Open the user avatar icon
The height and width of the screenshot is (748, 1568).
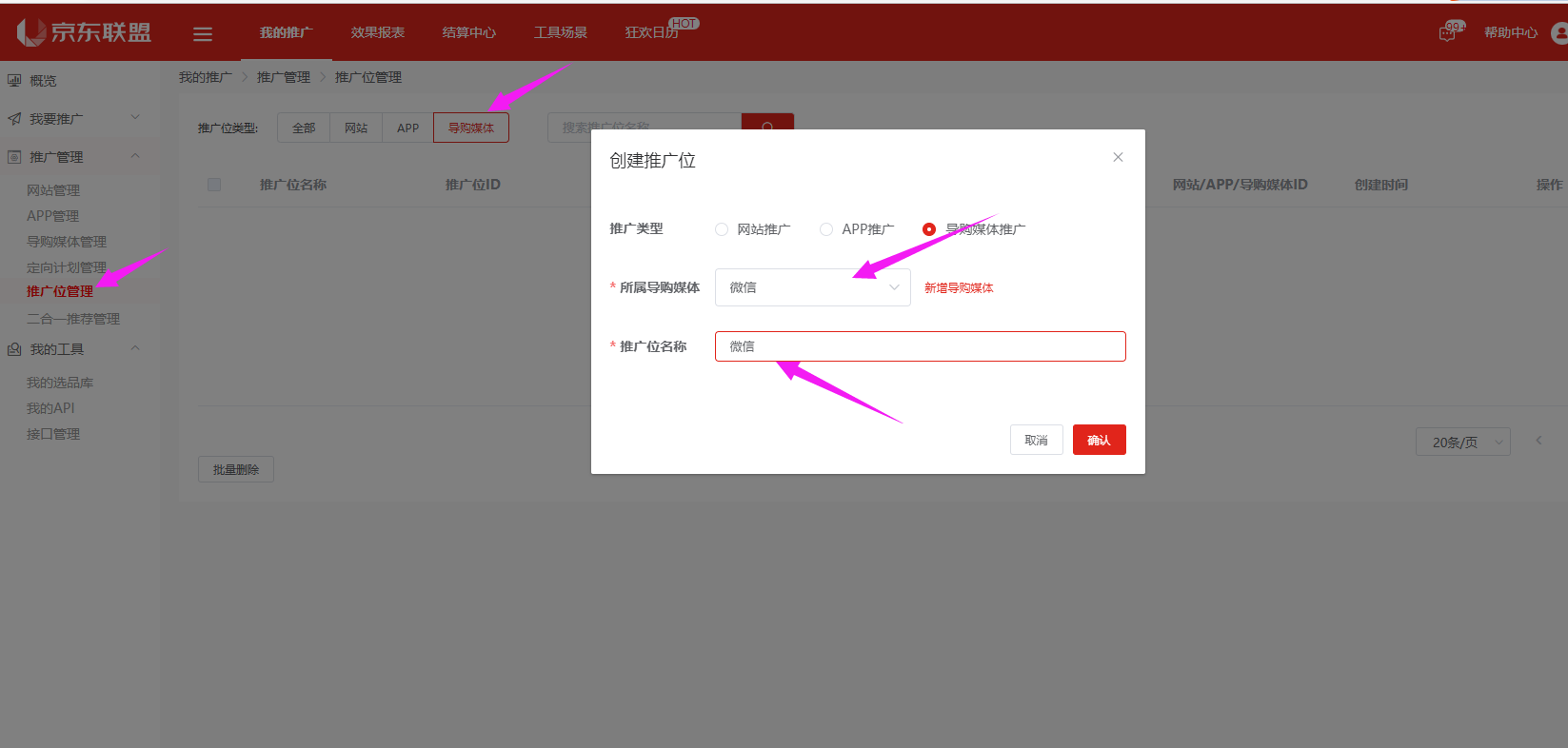[1559, 33]
